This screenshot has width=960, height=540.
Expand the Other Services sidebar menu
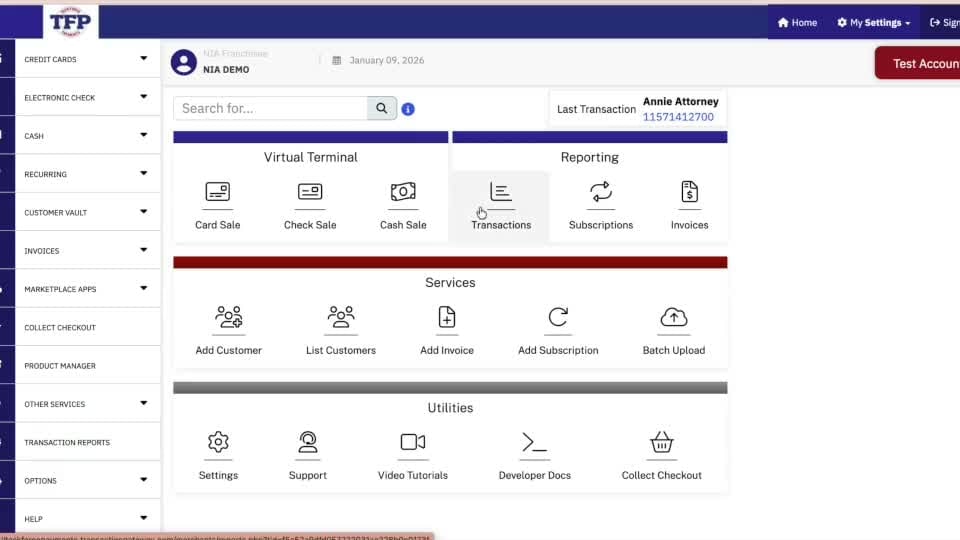coord(88,404)
